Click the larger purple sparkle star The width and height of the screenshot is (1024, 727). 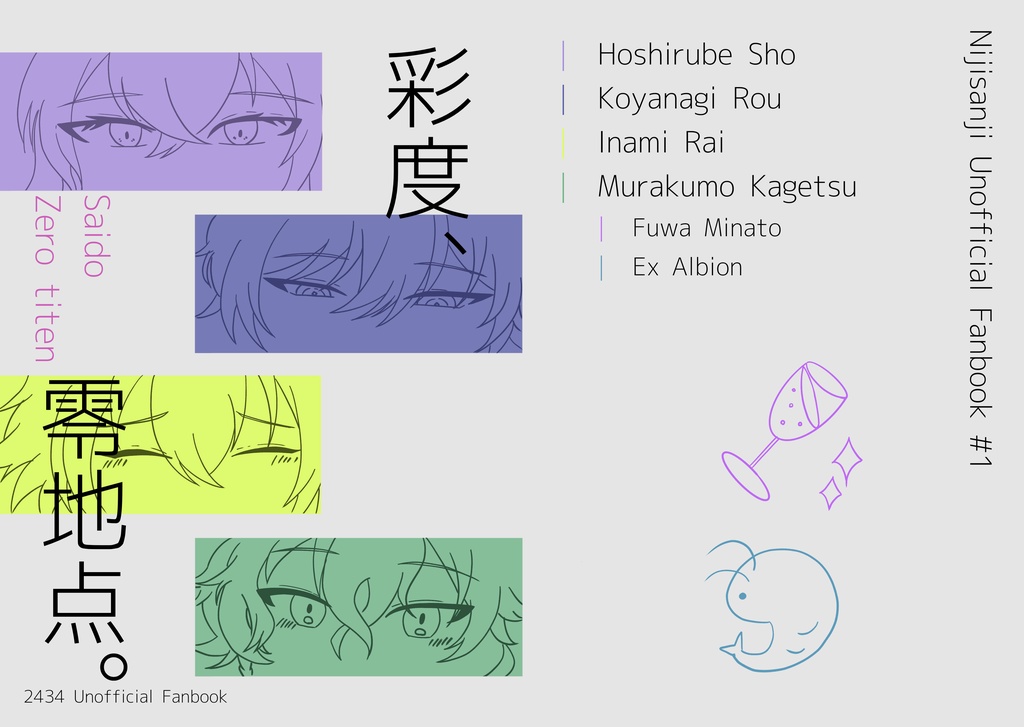pyautogui.click(x=847, y=462)
